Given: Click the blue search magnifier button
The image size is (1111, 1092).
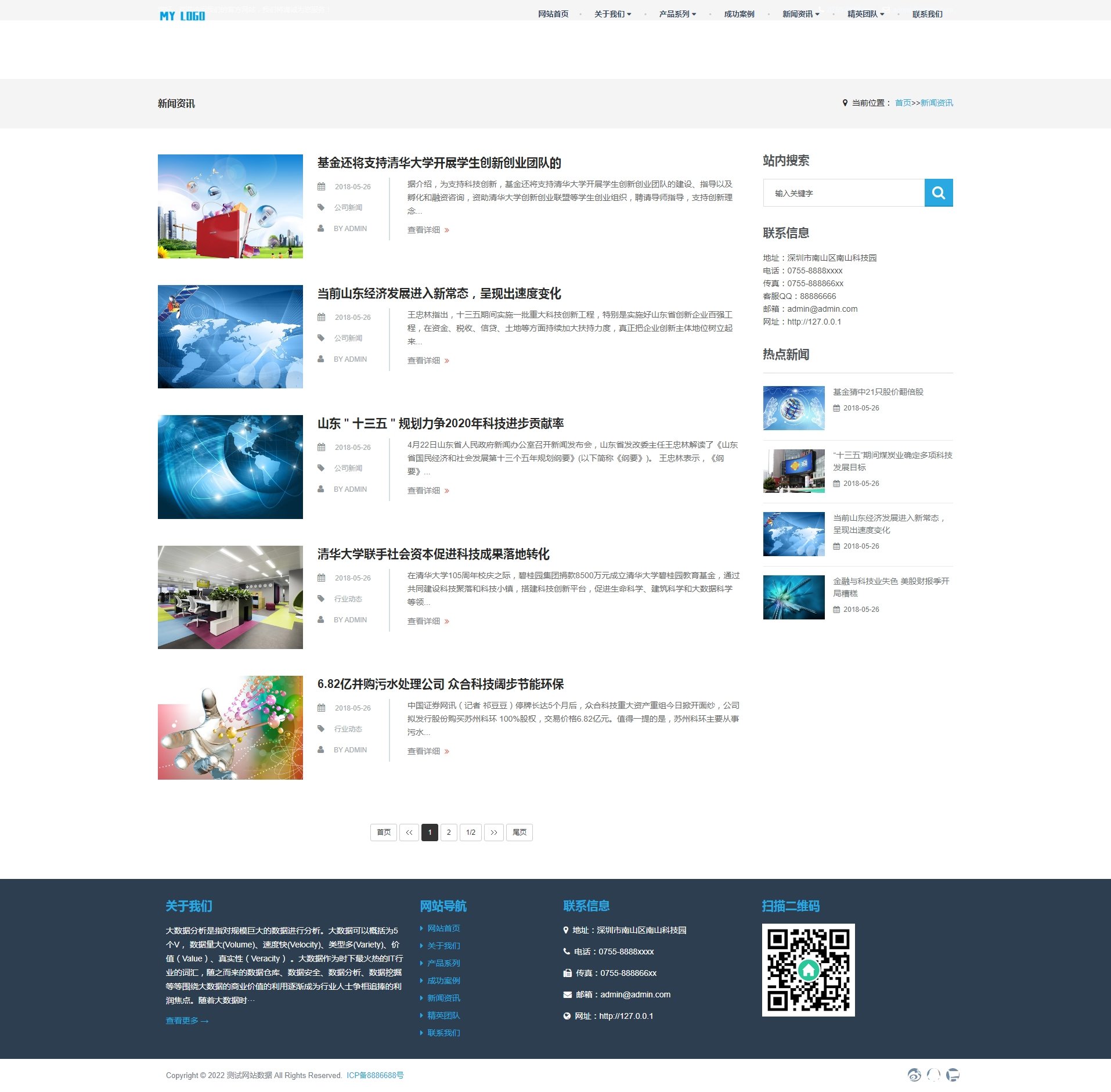Looking at the screenshot, I should coord(938,193).
